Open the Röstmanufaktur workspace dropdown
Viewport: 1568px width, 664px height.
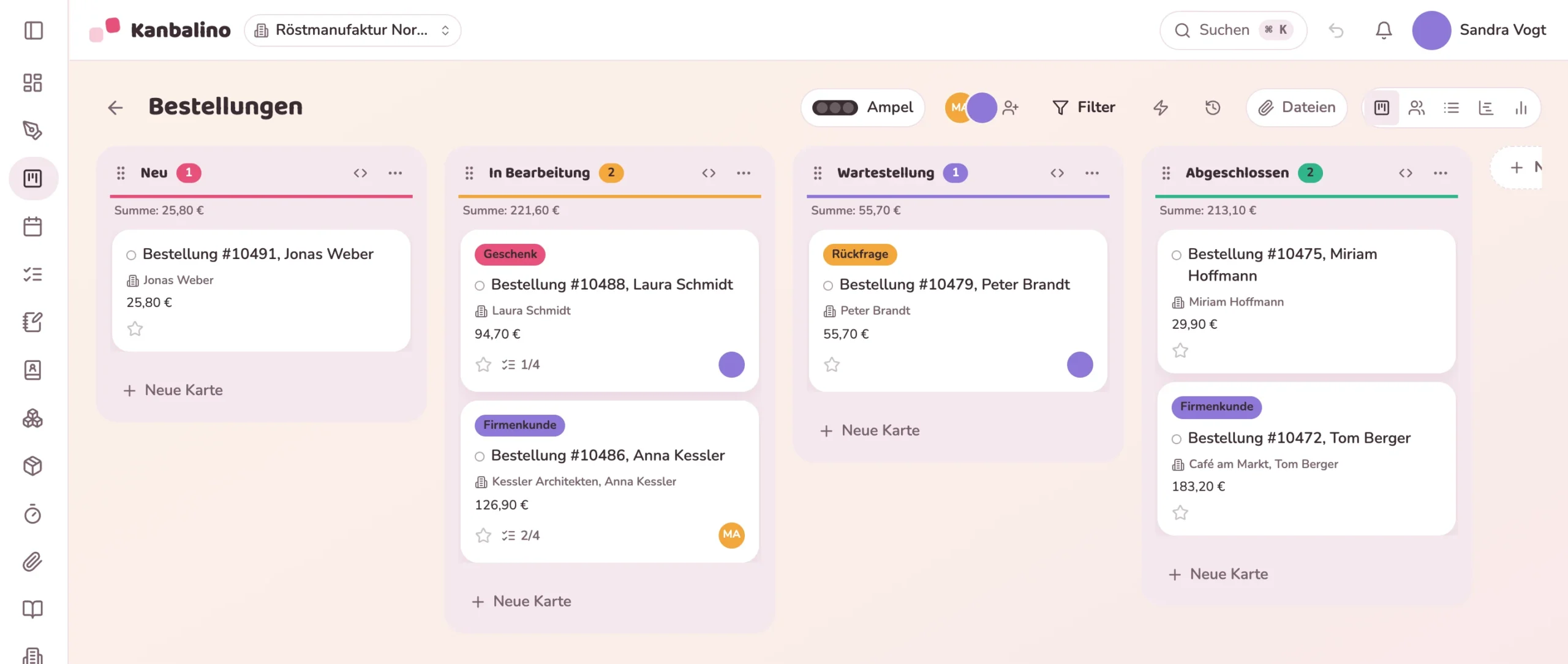point(352,30)
